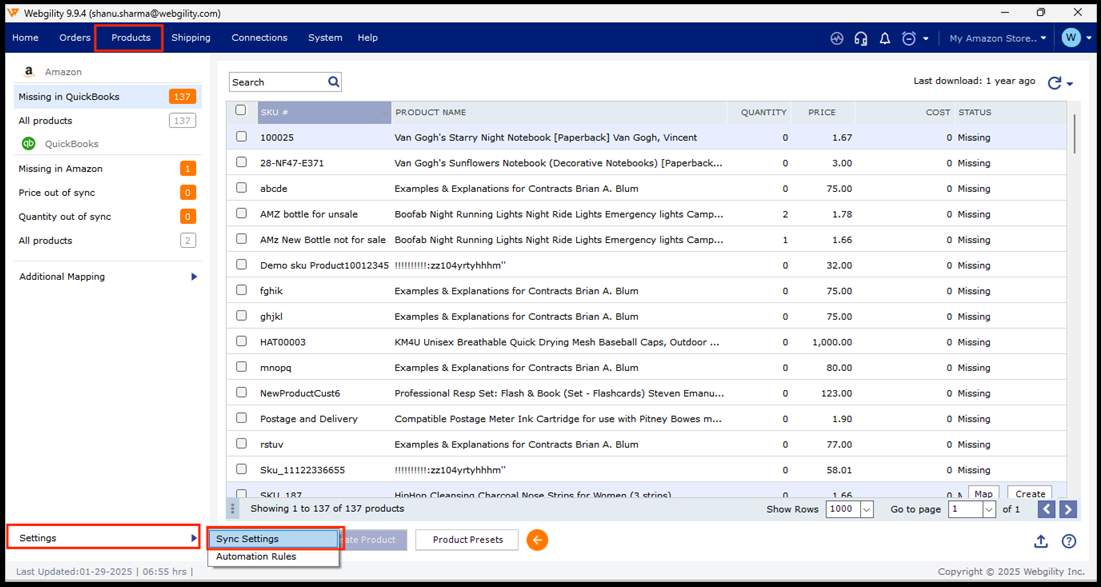Click the upload export icon
This screenshot has height=587, width=1101.
pyautogui.click(x=1041, y=541)
